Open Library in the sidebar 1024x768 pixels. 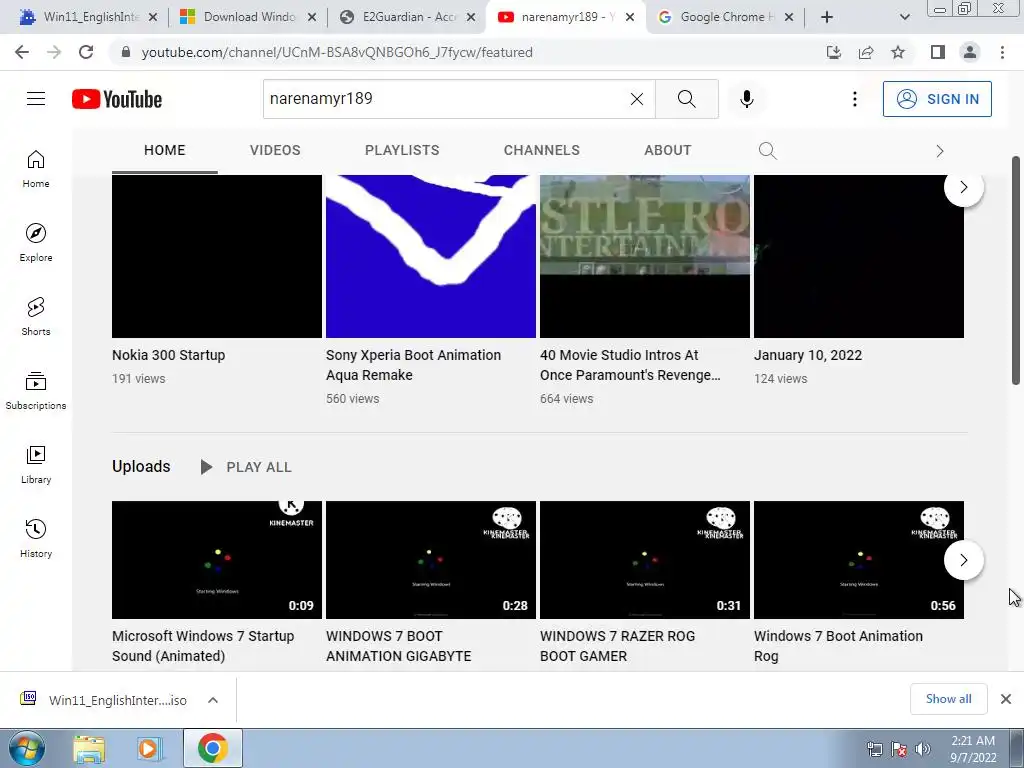click(36, 464)
